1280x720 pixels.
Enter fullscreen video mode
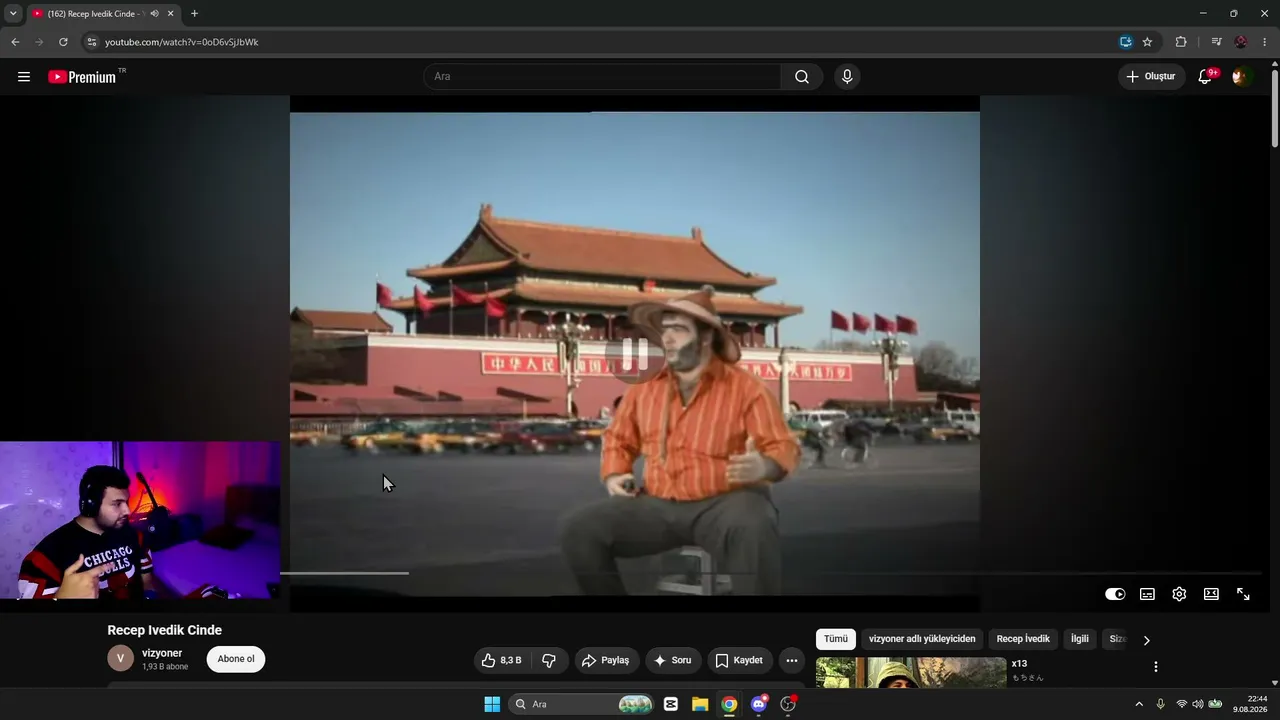pos(1243,594)
